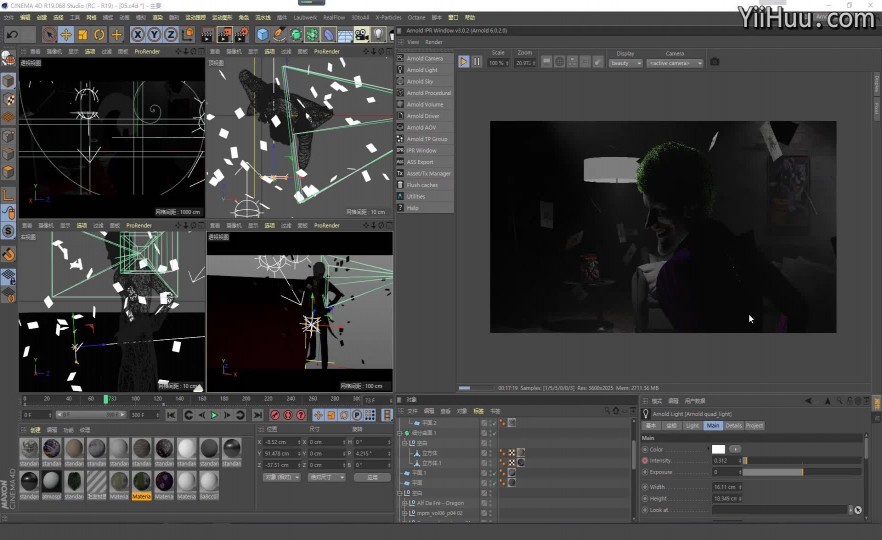This screenshot has width=882, height=540.
Task: Collapse the null above Alf Da Fré
Action: [400, 493]
